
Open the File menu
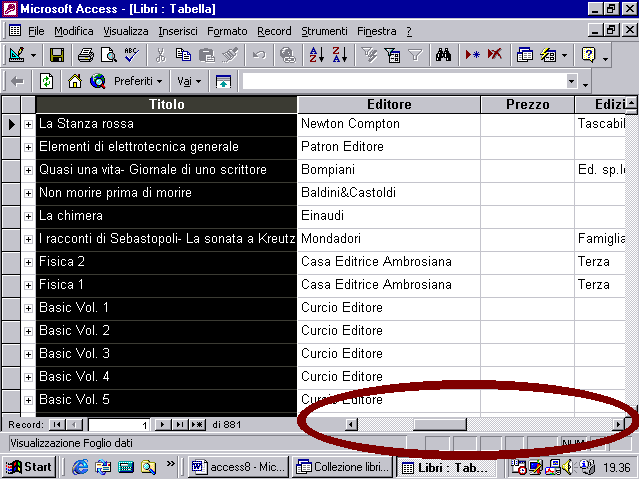click(x=36, y=31)
